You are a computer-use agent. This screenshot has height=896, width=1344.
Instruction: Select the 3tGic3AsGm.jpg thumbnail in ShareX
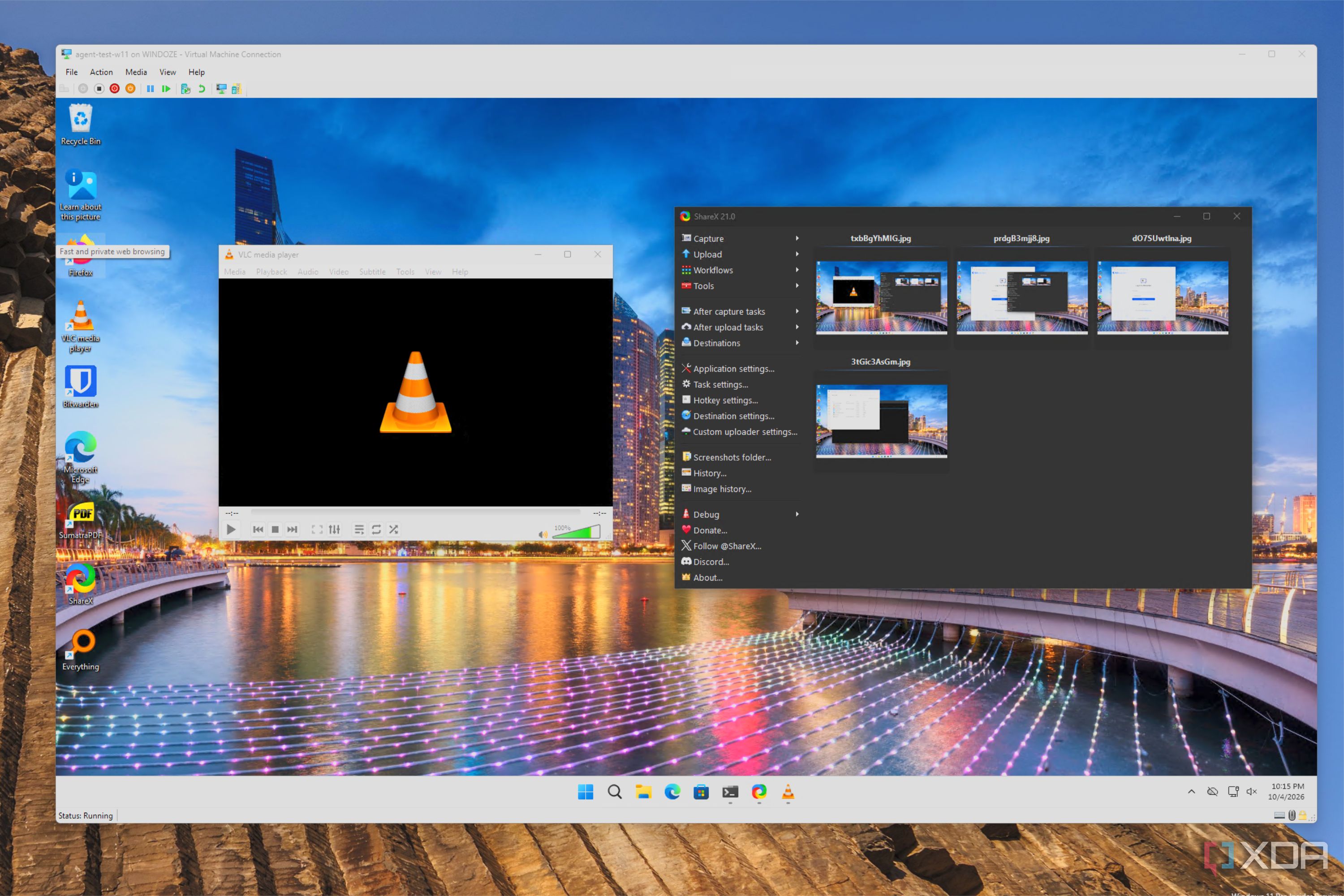(881, 421)
